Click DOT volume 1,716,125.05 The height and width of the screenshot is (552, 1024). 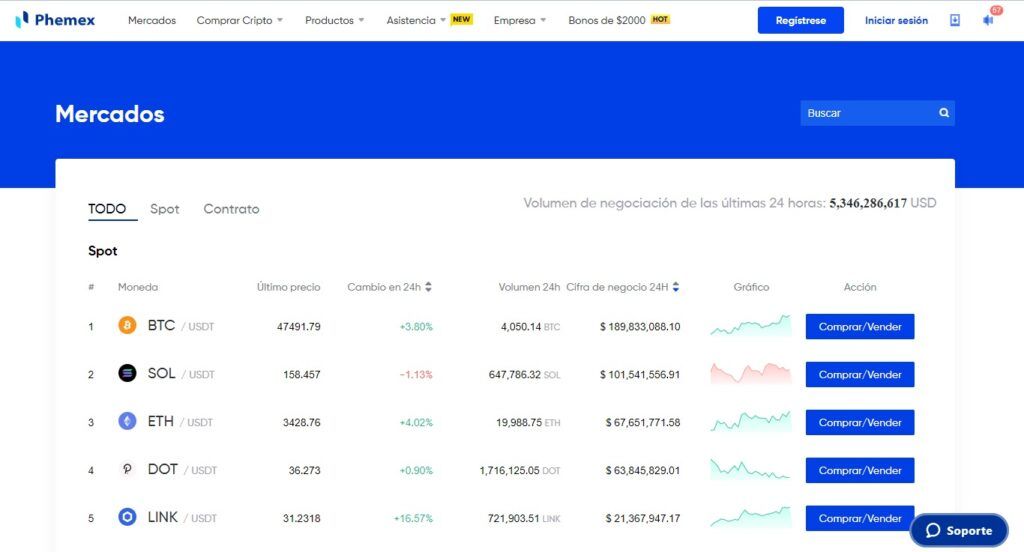click(x=509, y=470)
